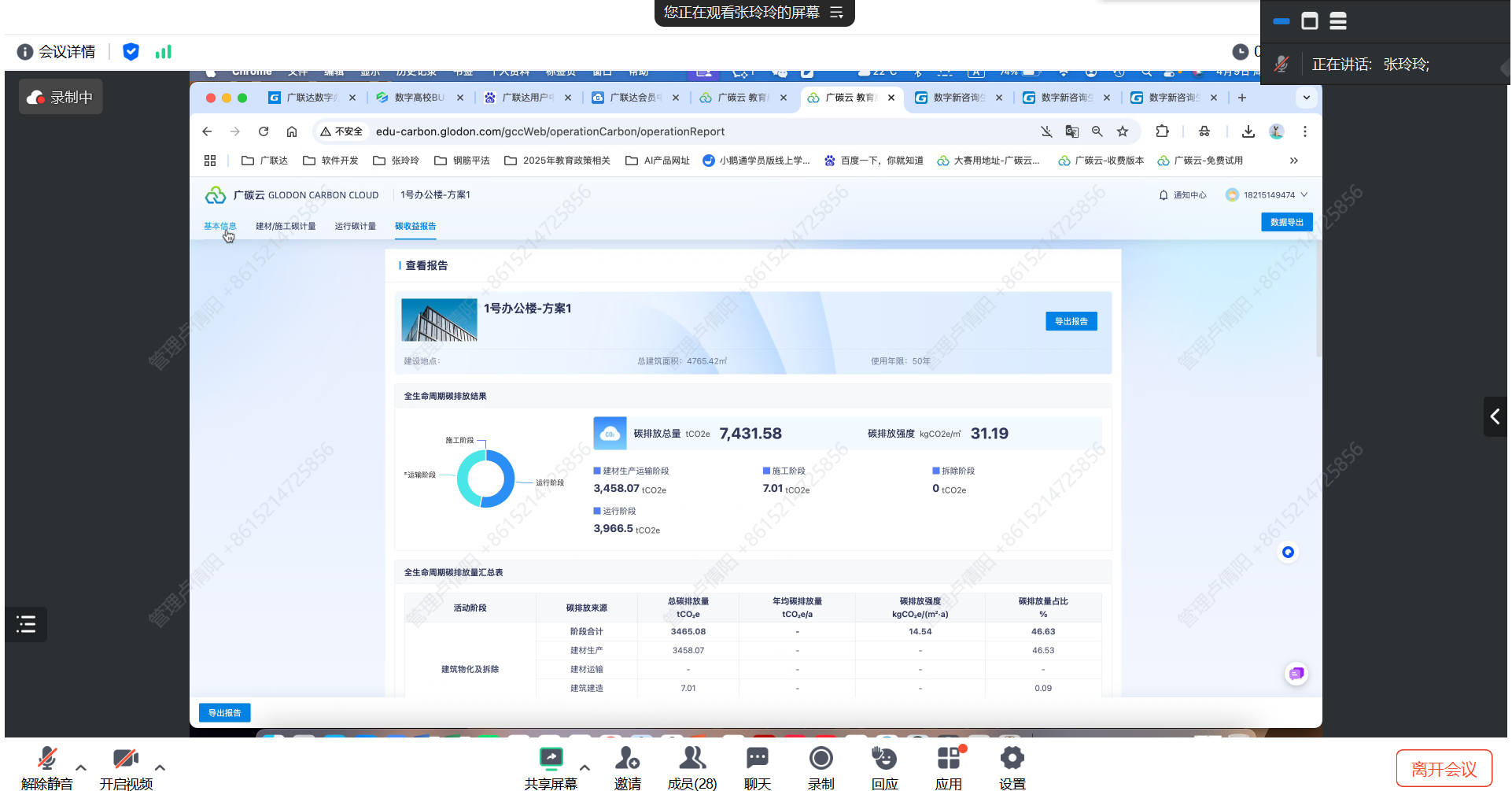This screenshot has height=791, width=1512.
Task: Switch to 运行碳计量 tab
Action: [x=355, y=227]
